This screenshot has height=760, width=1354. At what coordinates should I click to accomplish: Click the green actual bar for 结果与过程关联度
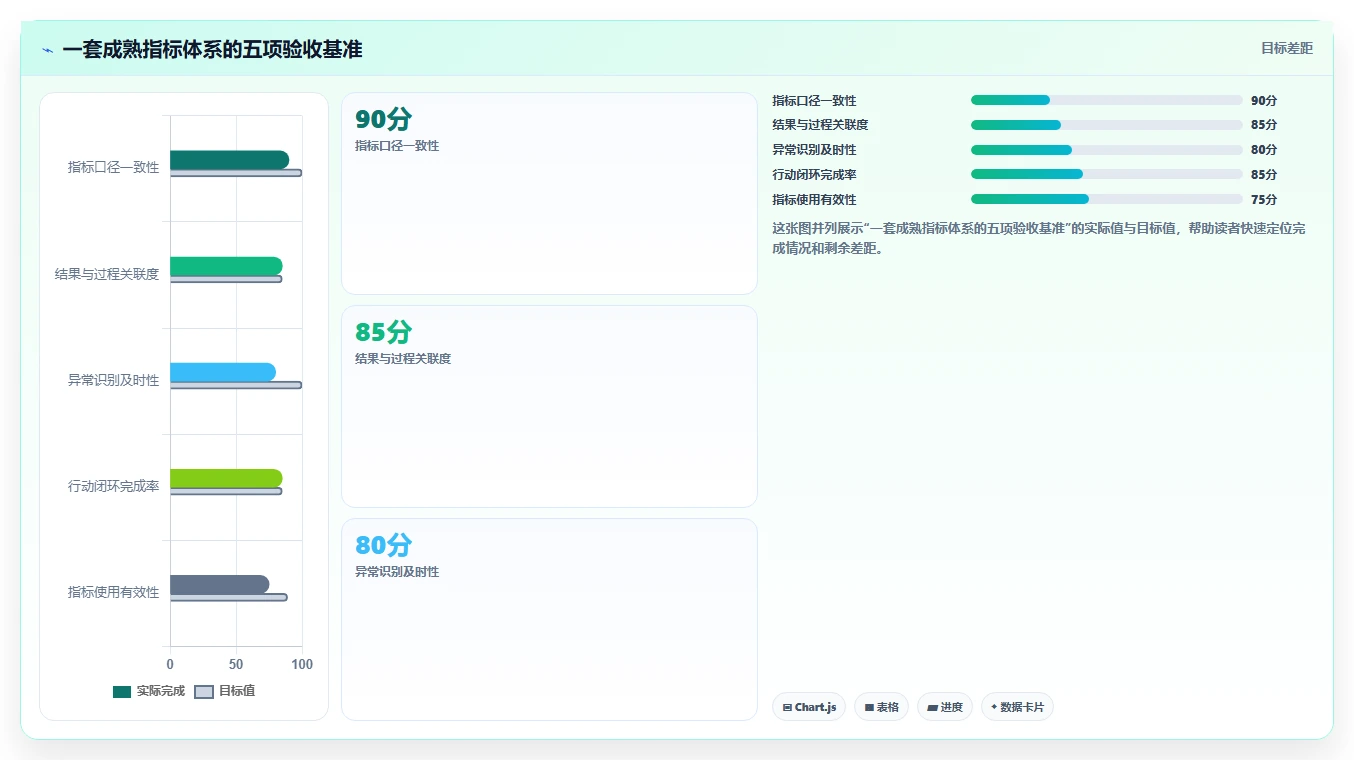click(226, 266)
